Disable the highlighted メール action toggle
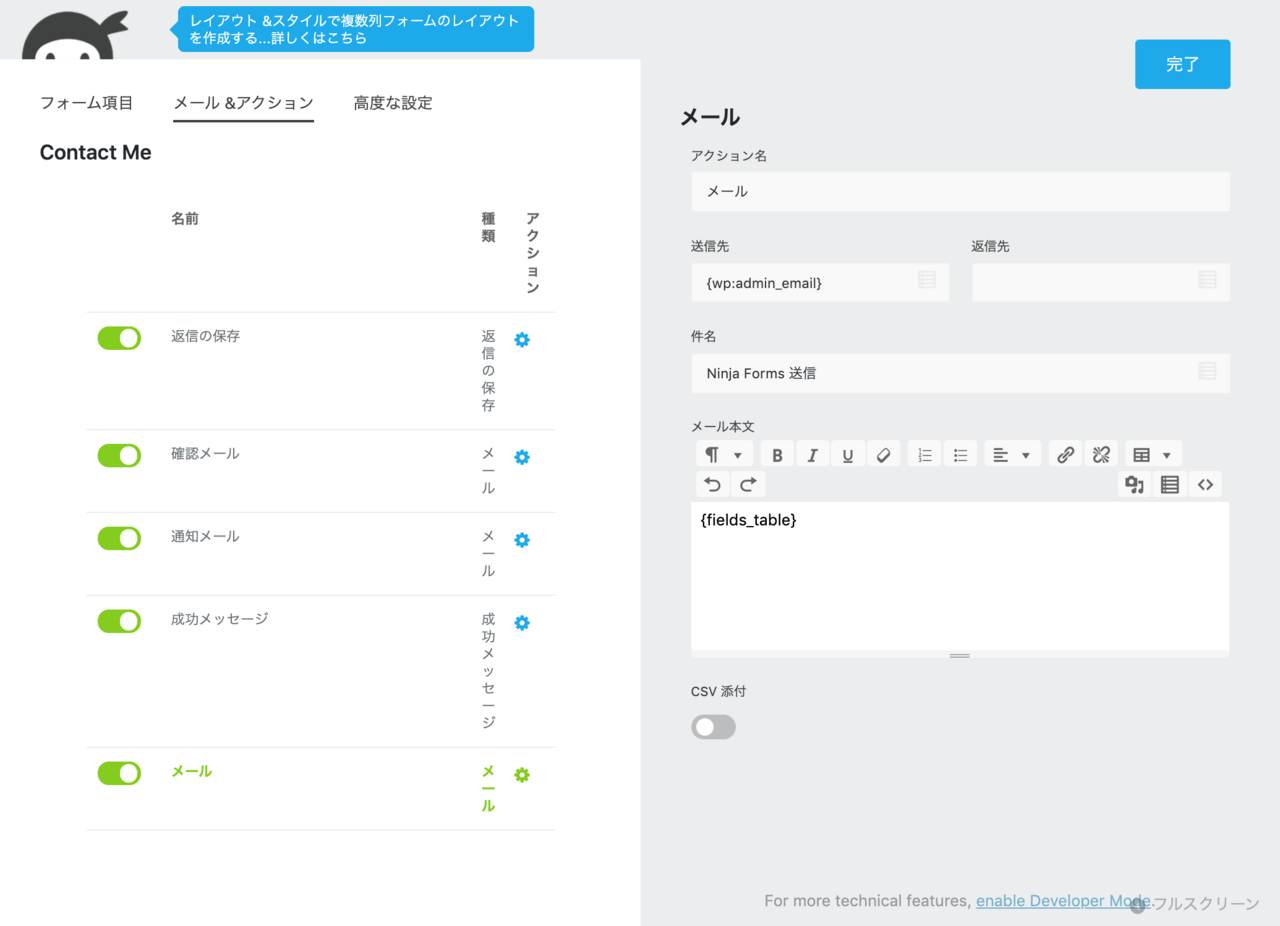This screenshot has width=1280, height=926. point(119,773)
